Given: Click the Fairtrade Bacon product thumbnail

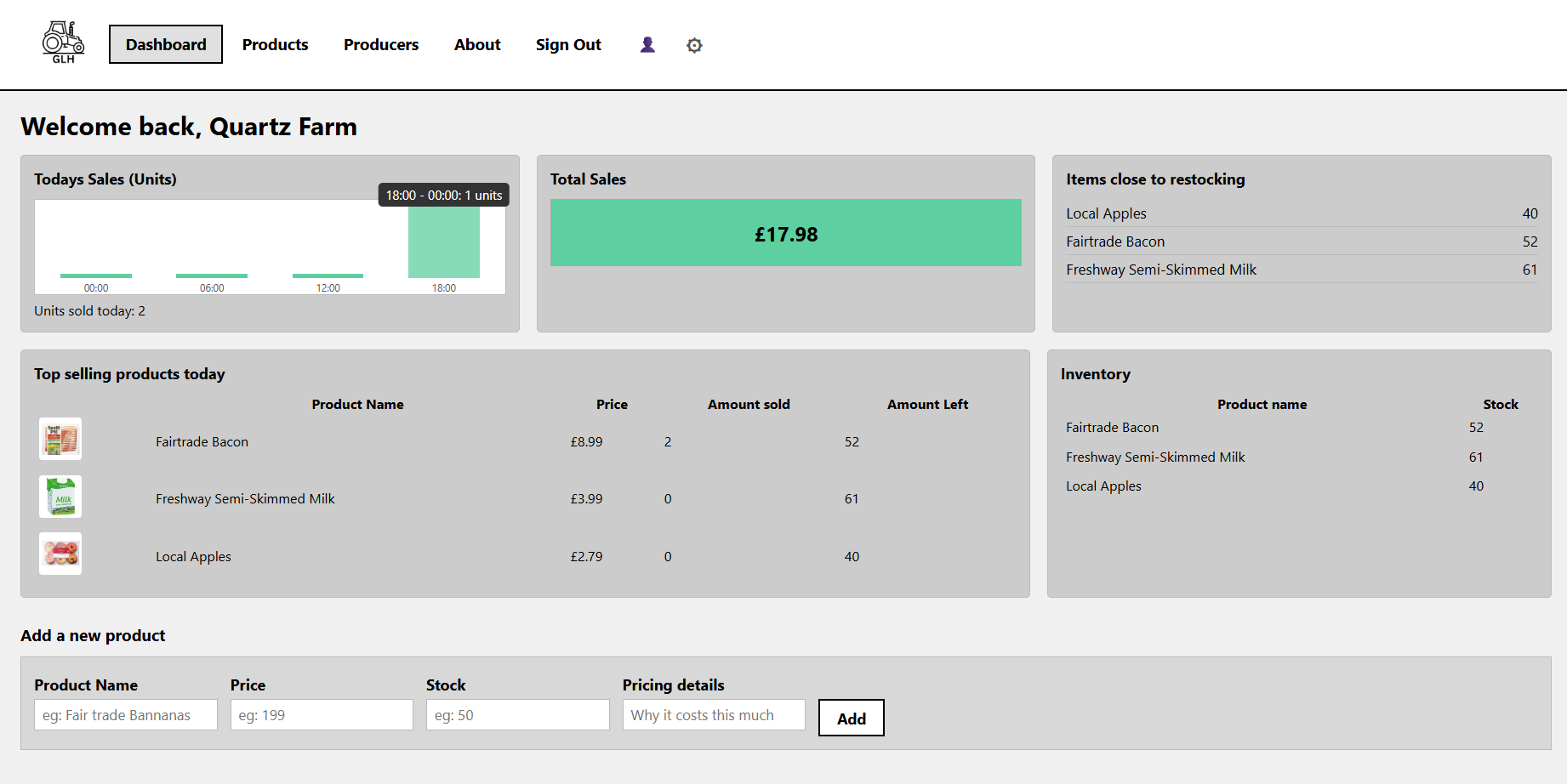Looking at the screenshot, I should pyautogui.click(x=60, y=439).
